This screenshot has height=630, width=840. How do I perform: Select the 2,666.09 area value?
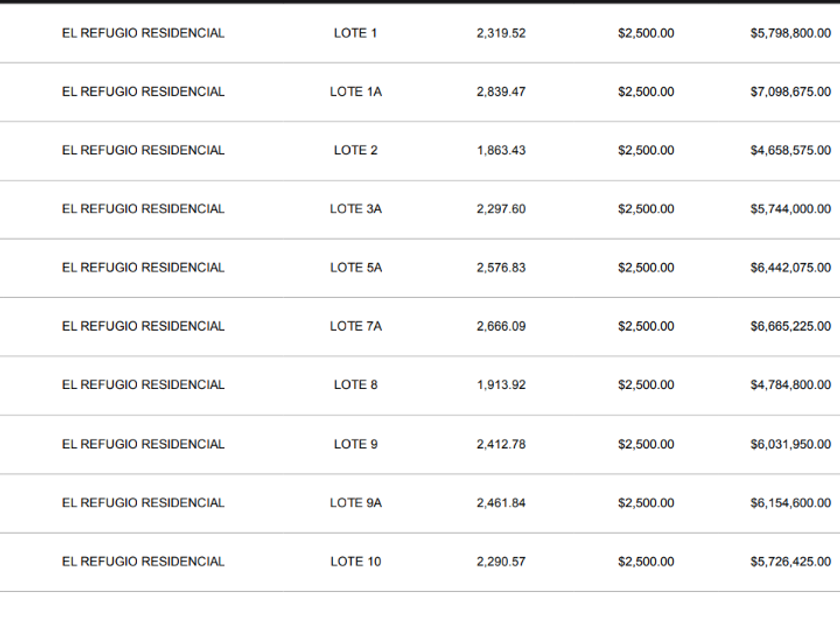click(x=501, y=326)
